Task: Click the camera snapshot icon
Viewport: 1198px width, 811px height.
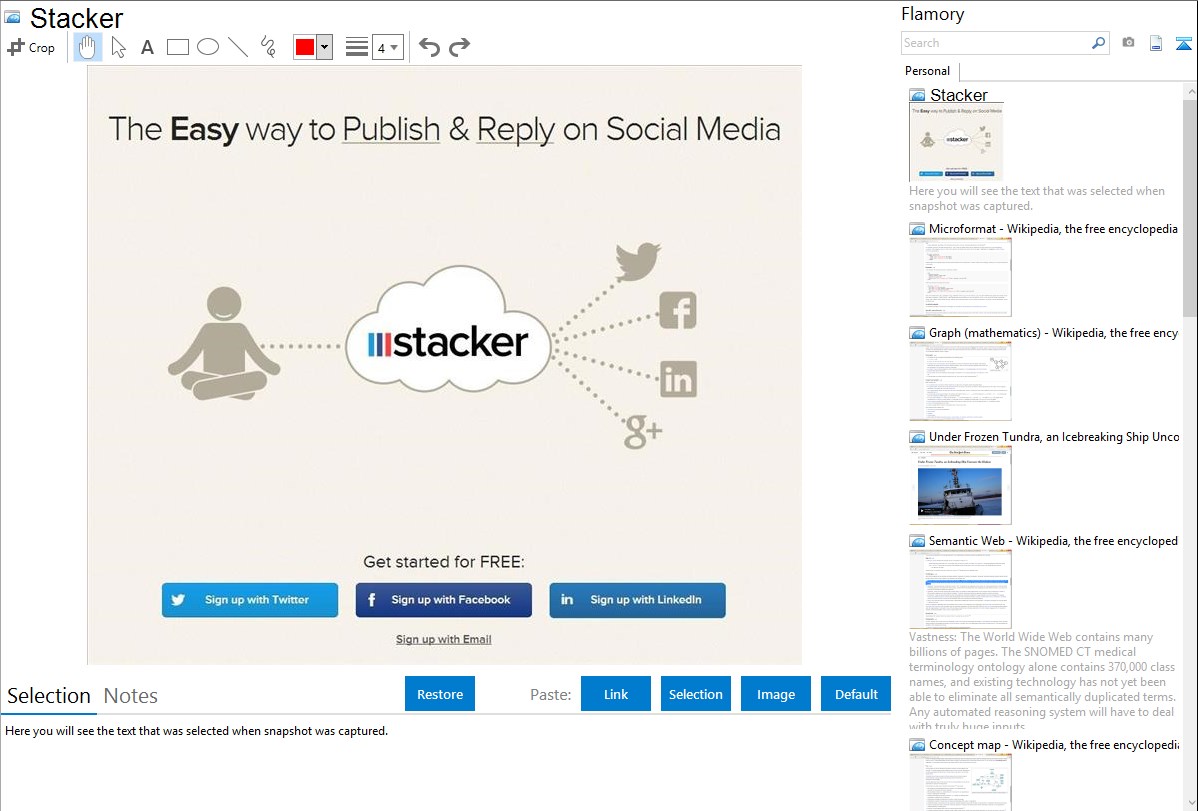Action: pos(1128,43)
